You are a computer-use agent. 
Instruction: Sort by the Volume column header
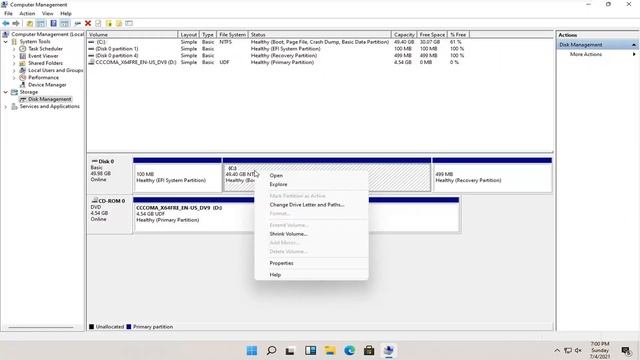click(x=132, y=35)
